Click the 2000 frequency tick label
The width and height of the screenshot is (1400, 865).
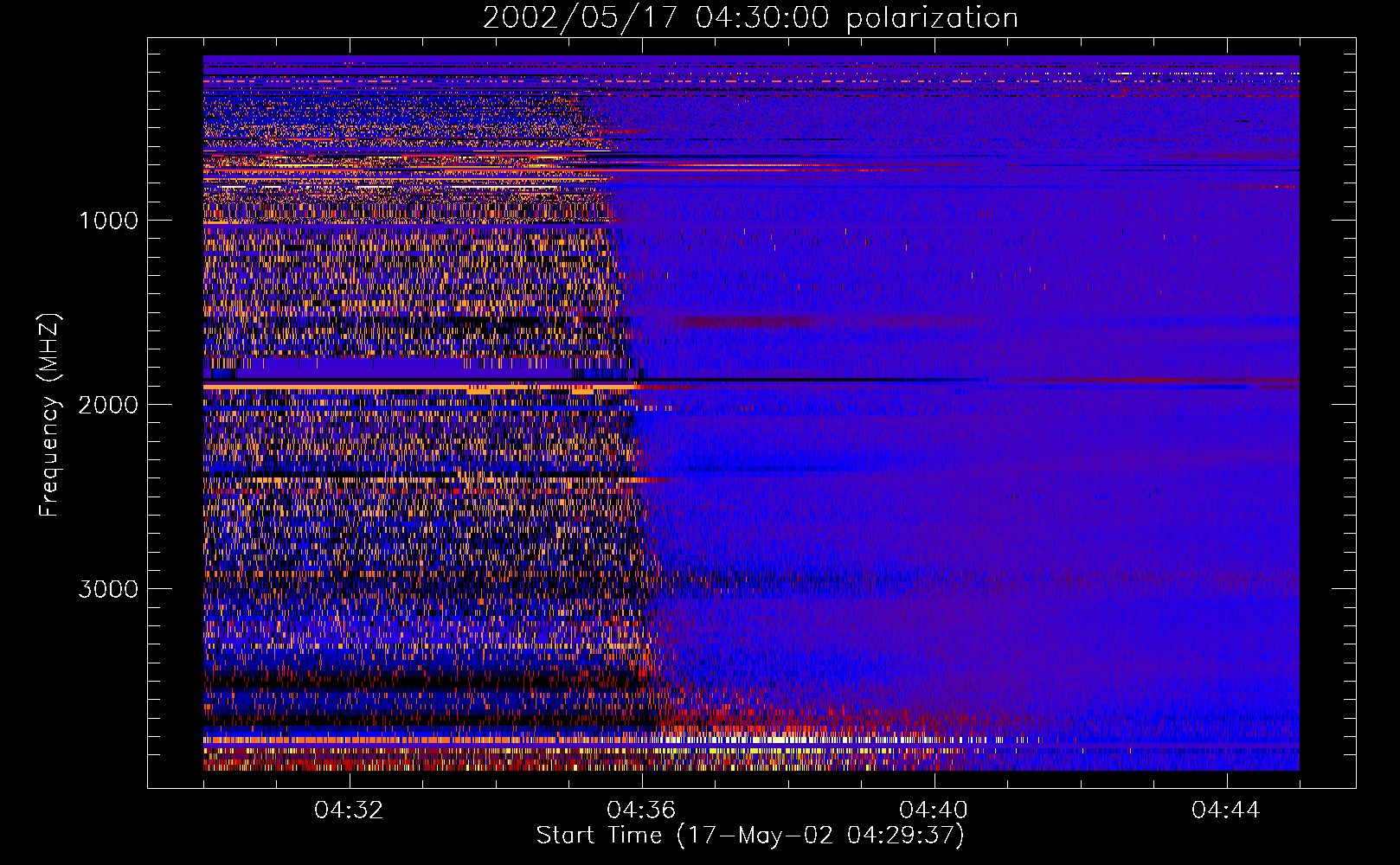pyautogui.click(x=108, y=405)
